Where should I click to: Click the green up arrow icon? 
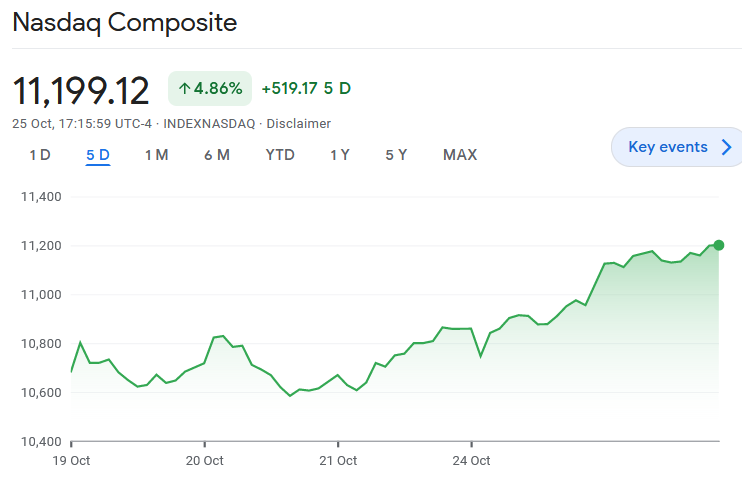pyautogui.click(x=184, y=89)
